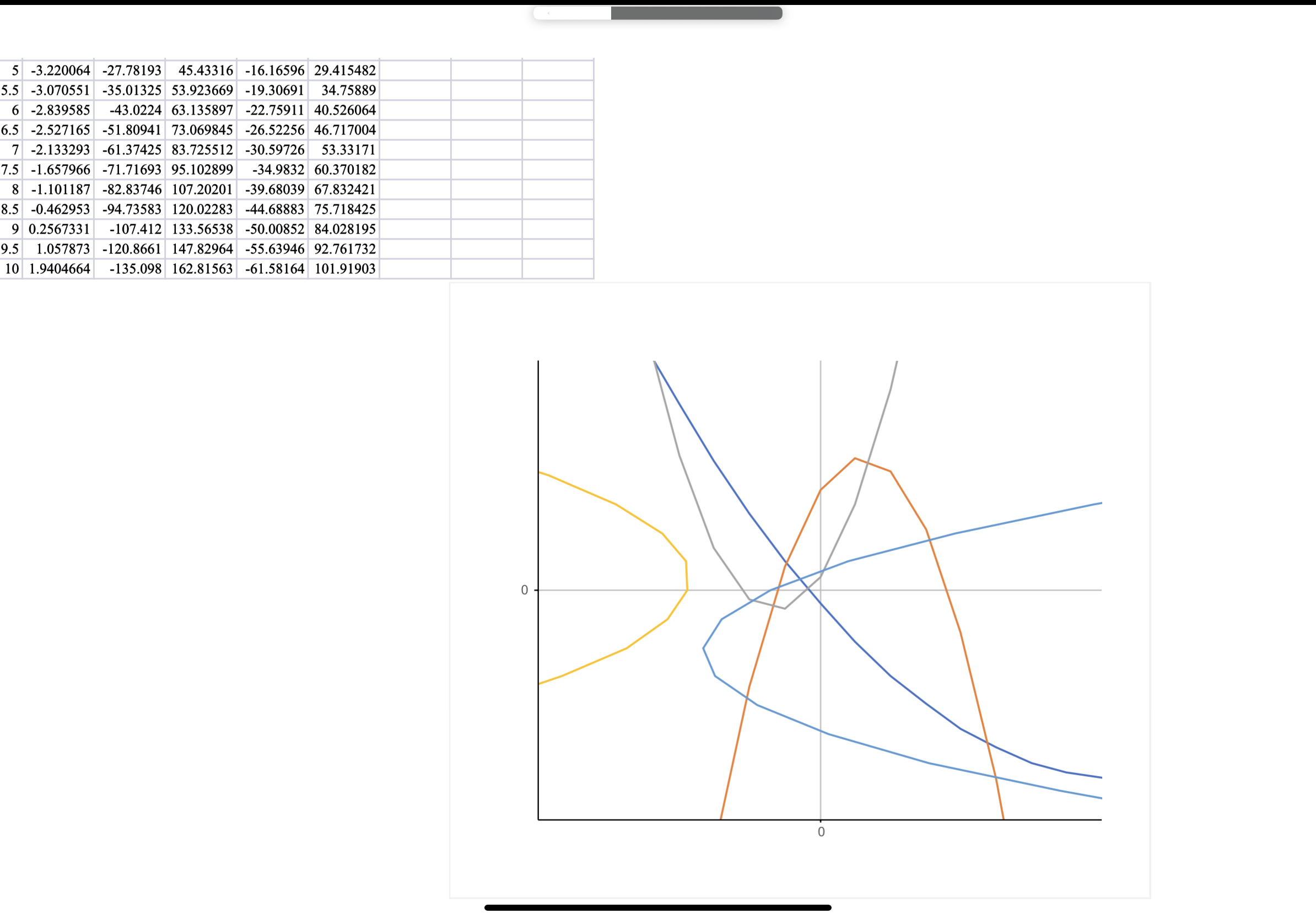Select cell containing 53.33171

click(x=344, y=149)
